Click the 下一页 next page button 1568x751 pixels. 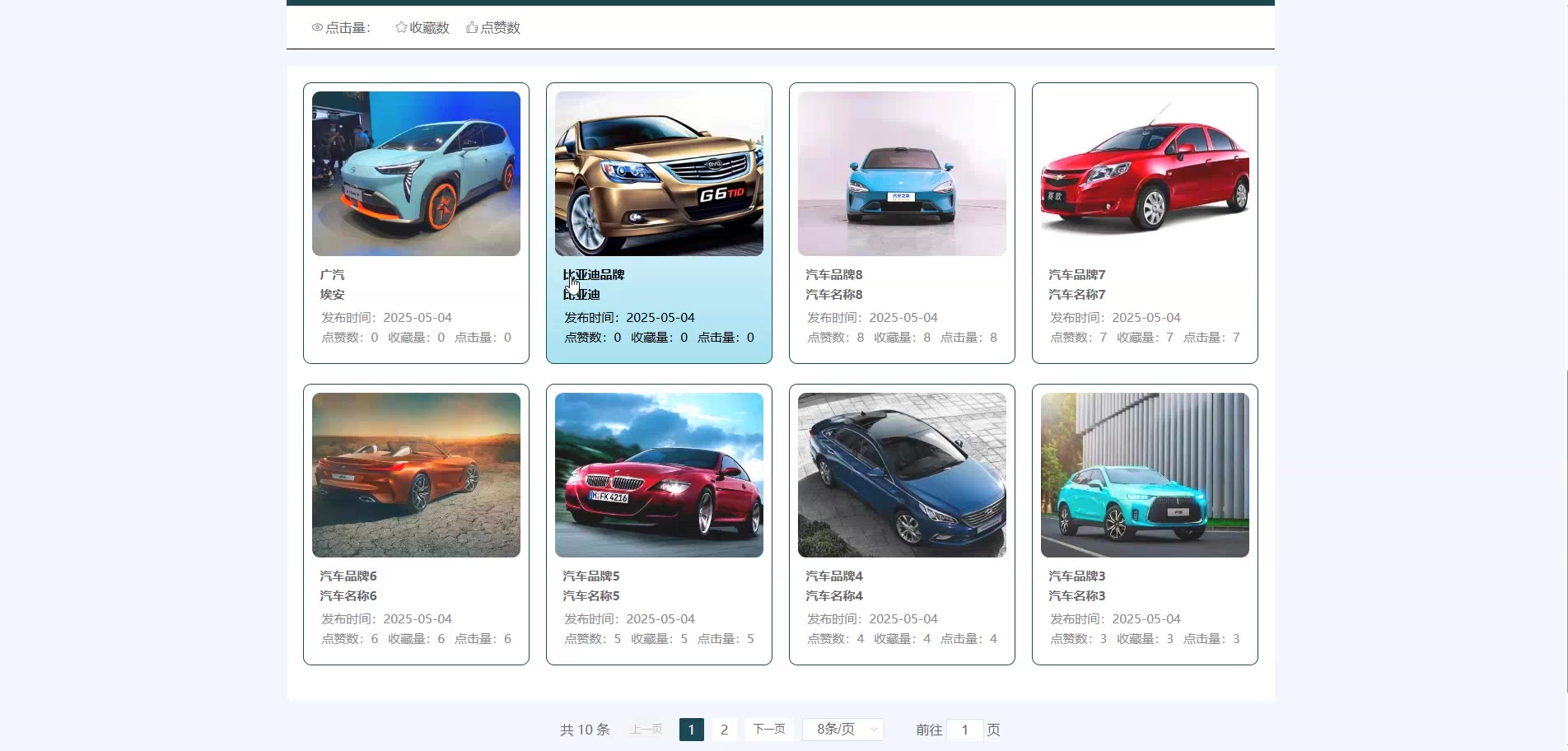(x=770, y=730)
